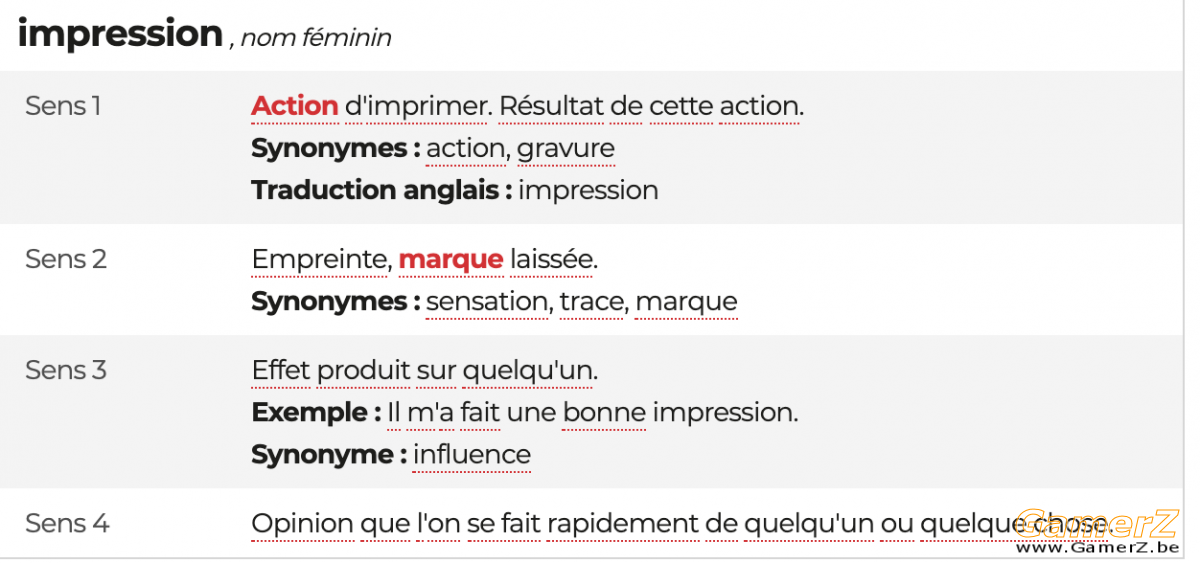The height and width of the screenshot is (563, 1200).
Task: Click the word 'Résultat' in Sens 1
Action: point(548,106)
